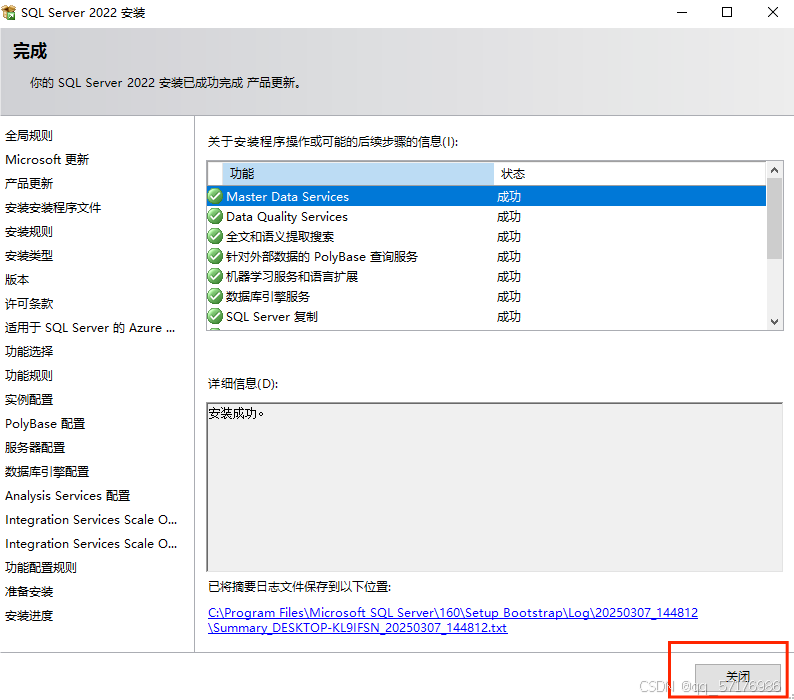Viewport: 794px width, 700px height.
Task: Click the SQL Server setup icon in title bar
Action: [x=9, y=12]
